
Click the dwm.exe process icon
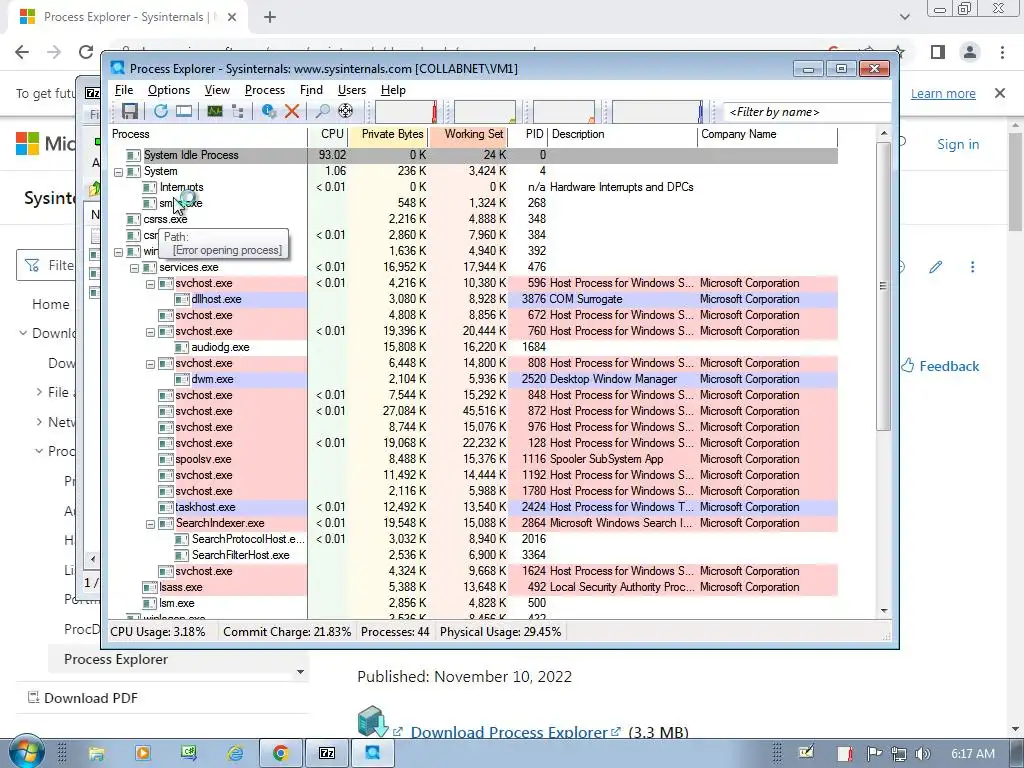(x=182, y=379)
